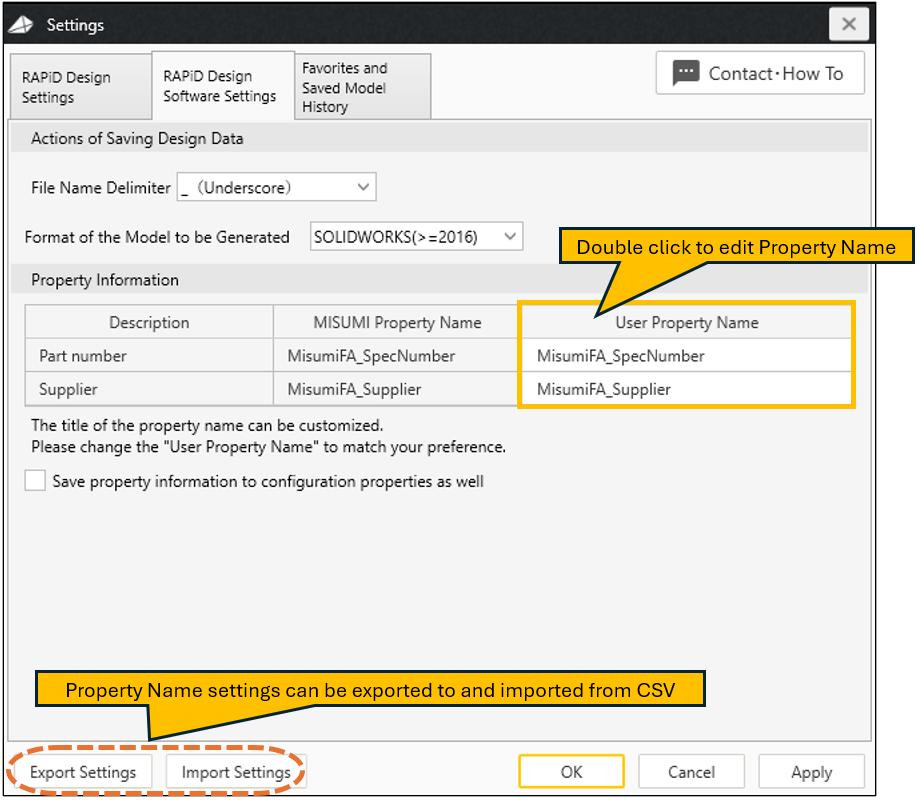
Task: Close the Settings dialog window
Action: click(848, 24)
